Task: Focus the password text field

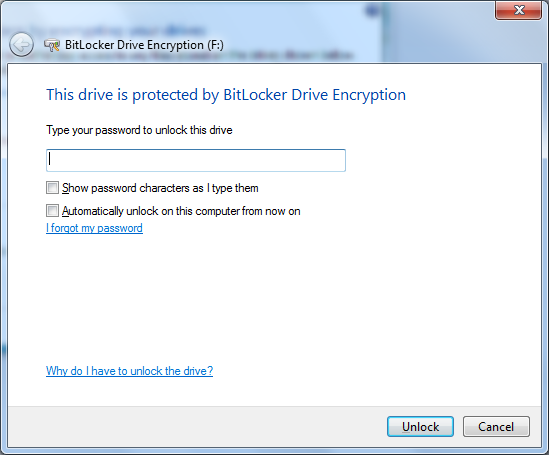Action: point(196,160)
